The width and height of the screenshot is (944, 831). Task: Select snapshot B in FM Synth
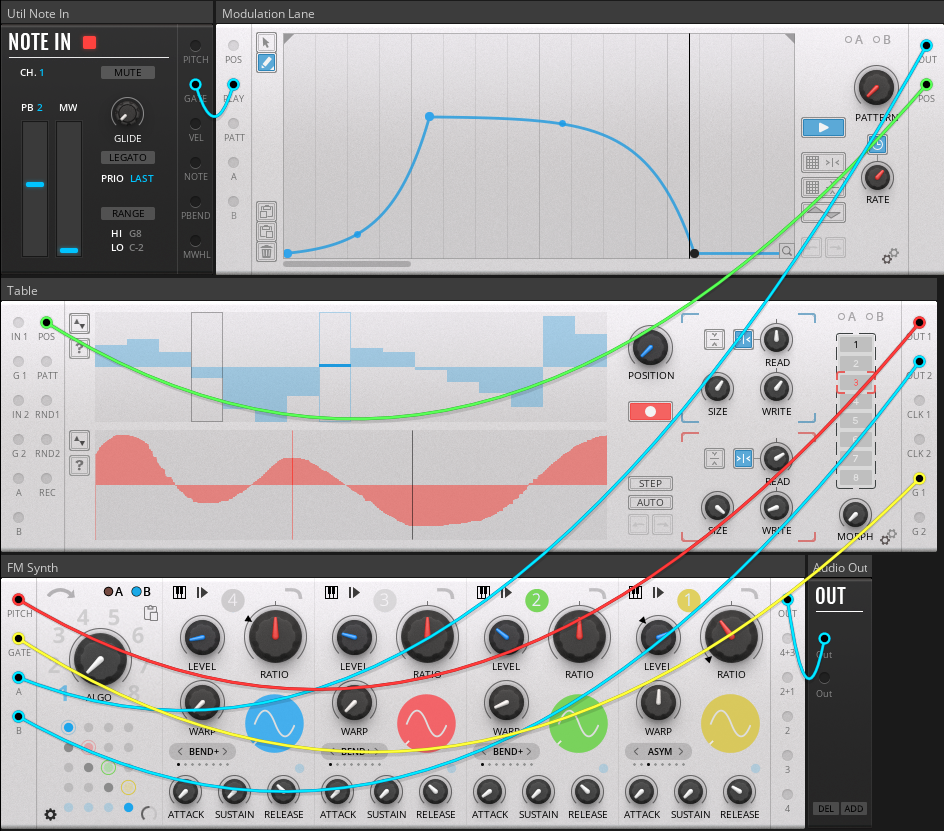pyautogui.click(x=138, y=592)
